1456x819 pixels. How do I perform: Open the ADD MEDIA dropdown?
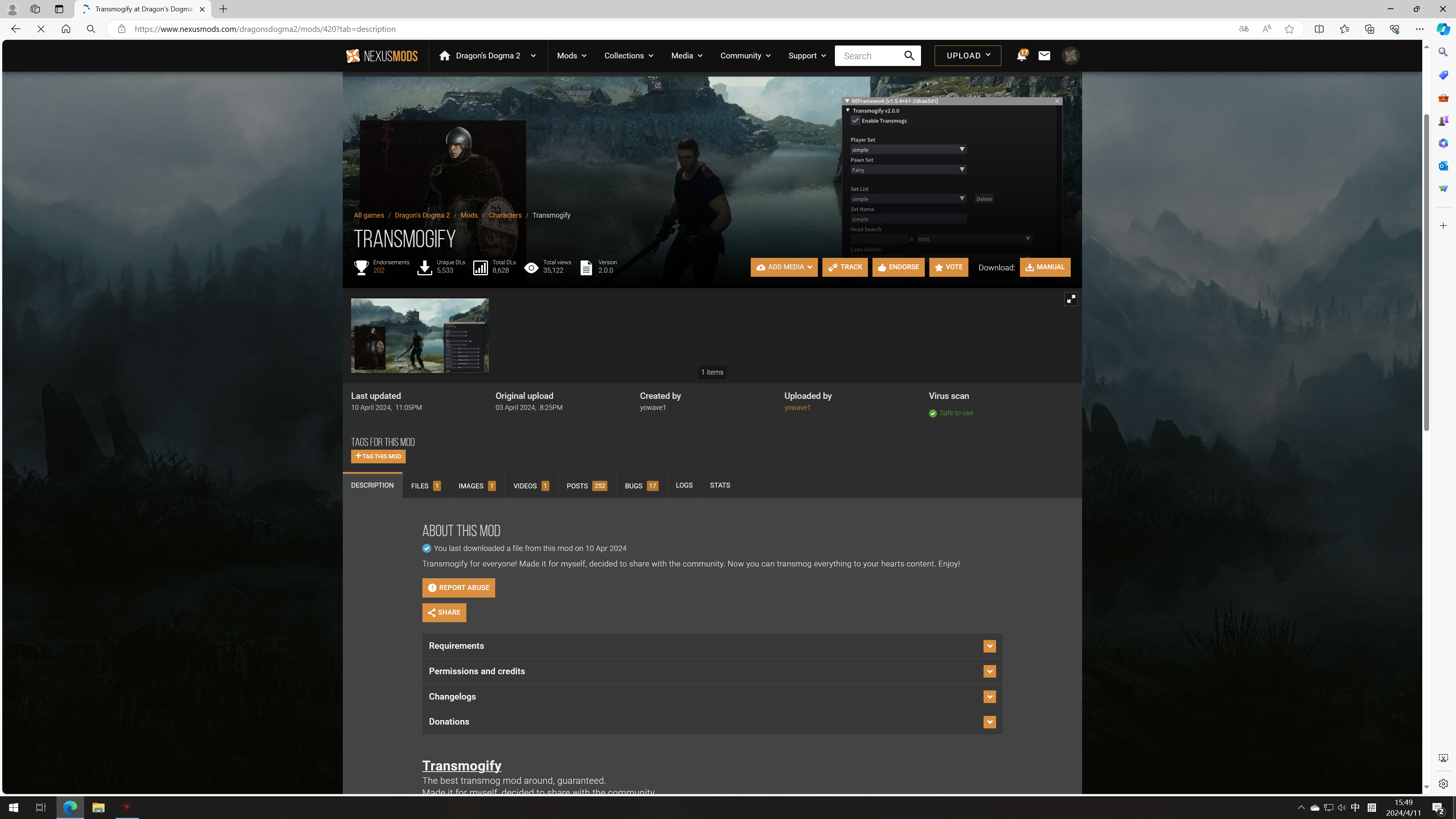784,267
